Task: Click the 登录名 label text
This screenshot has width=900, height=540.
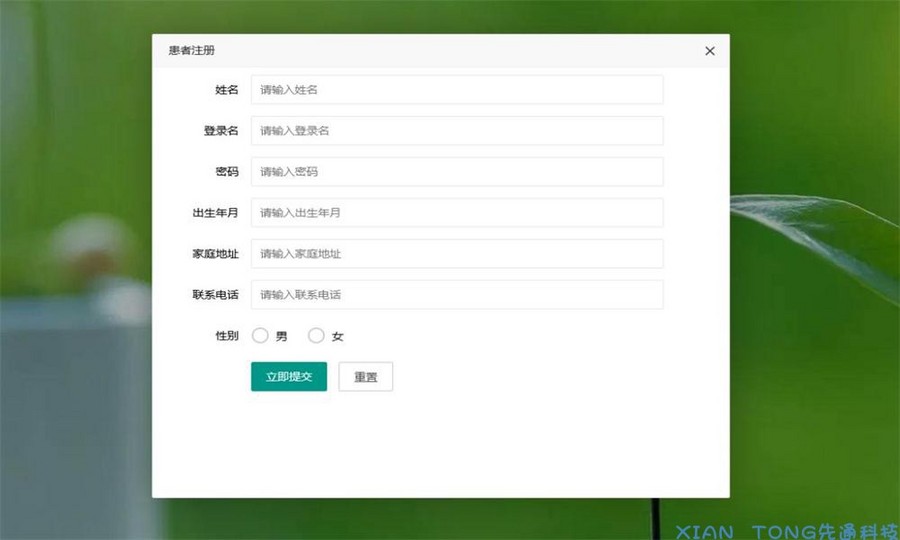Action: [221, 131]
